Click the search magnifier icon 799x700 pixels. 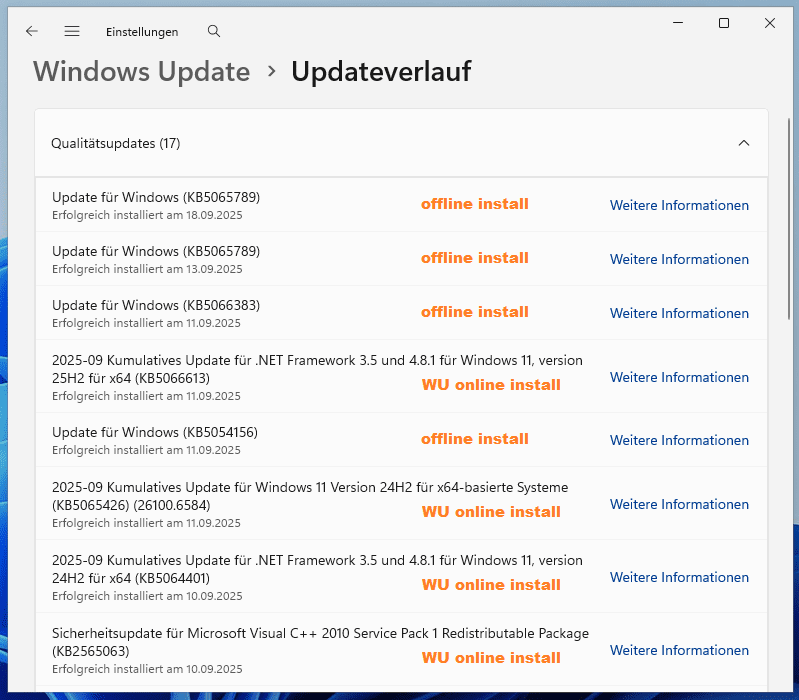pos(214,31)
